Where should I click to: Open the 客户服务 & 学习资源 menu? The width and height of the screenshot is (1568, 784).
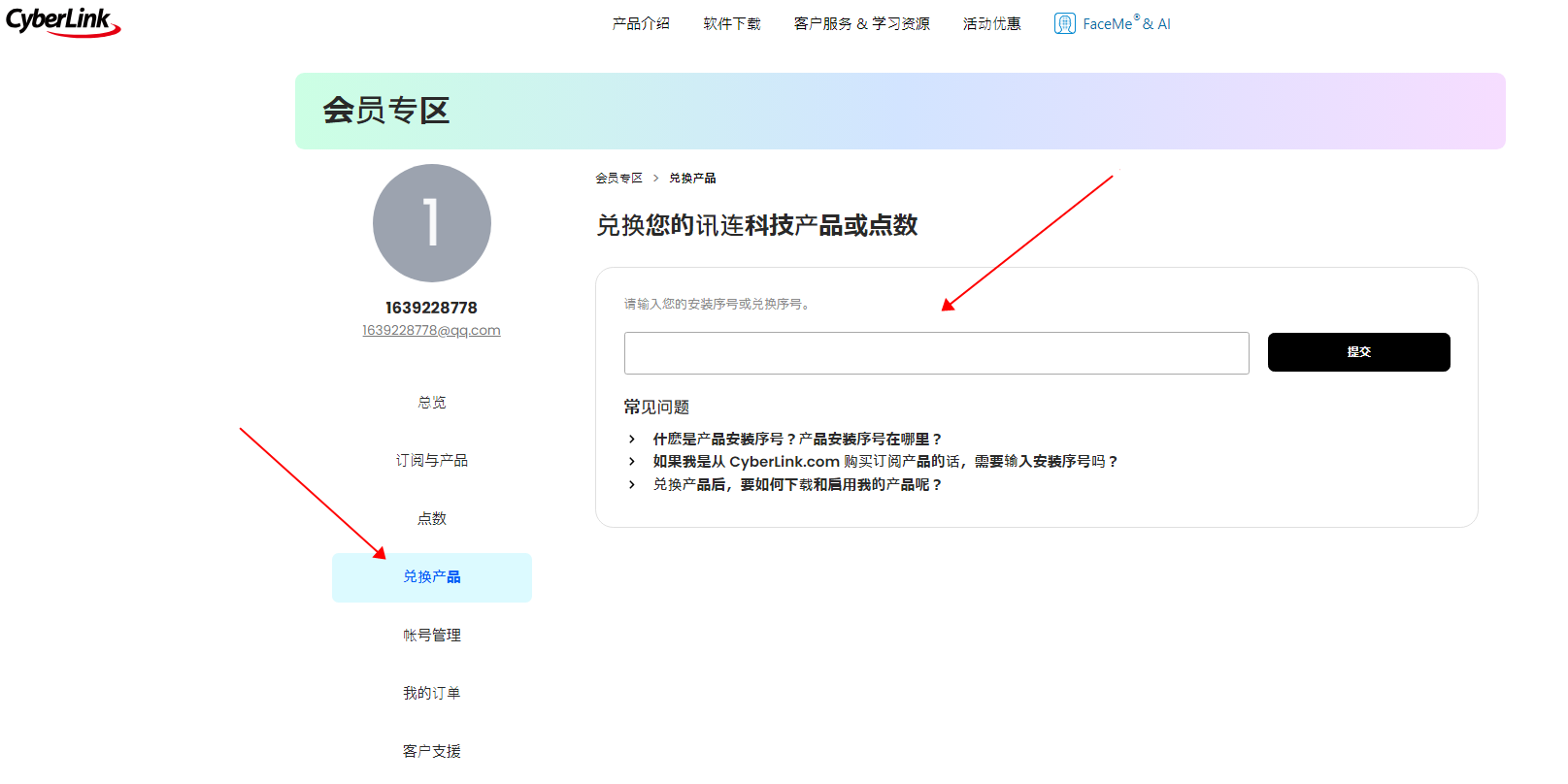[x=861, y=23]
